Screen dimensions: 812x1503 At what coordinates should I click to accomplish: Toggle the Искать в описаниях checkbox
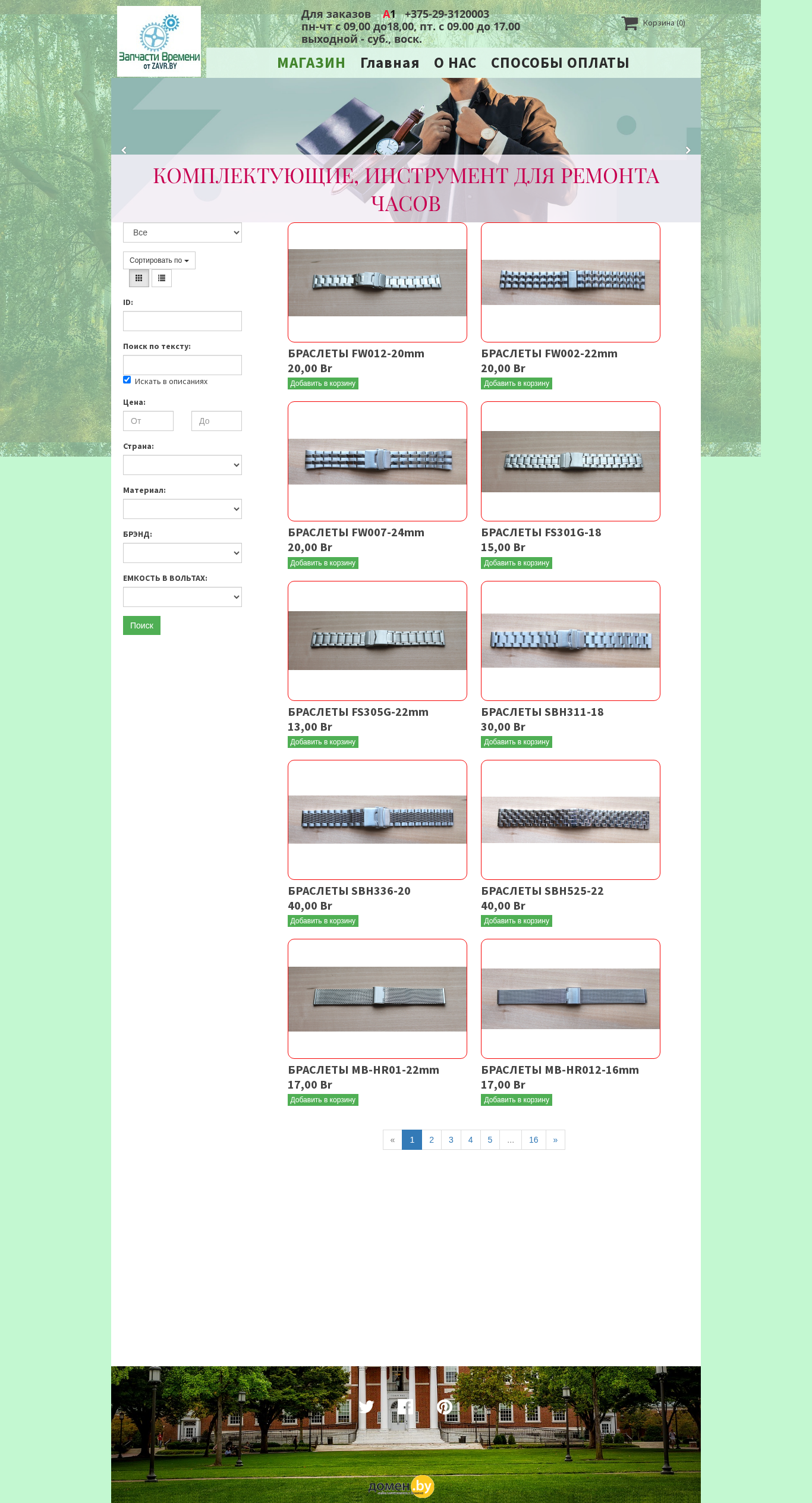[x=127, y=380]
